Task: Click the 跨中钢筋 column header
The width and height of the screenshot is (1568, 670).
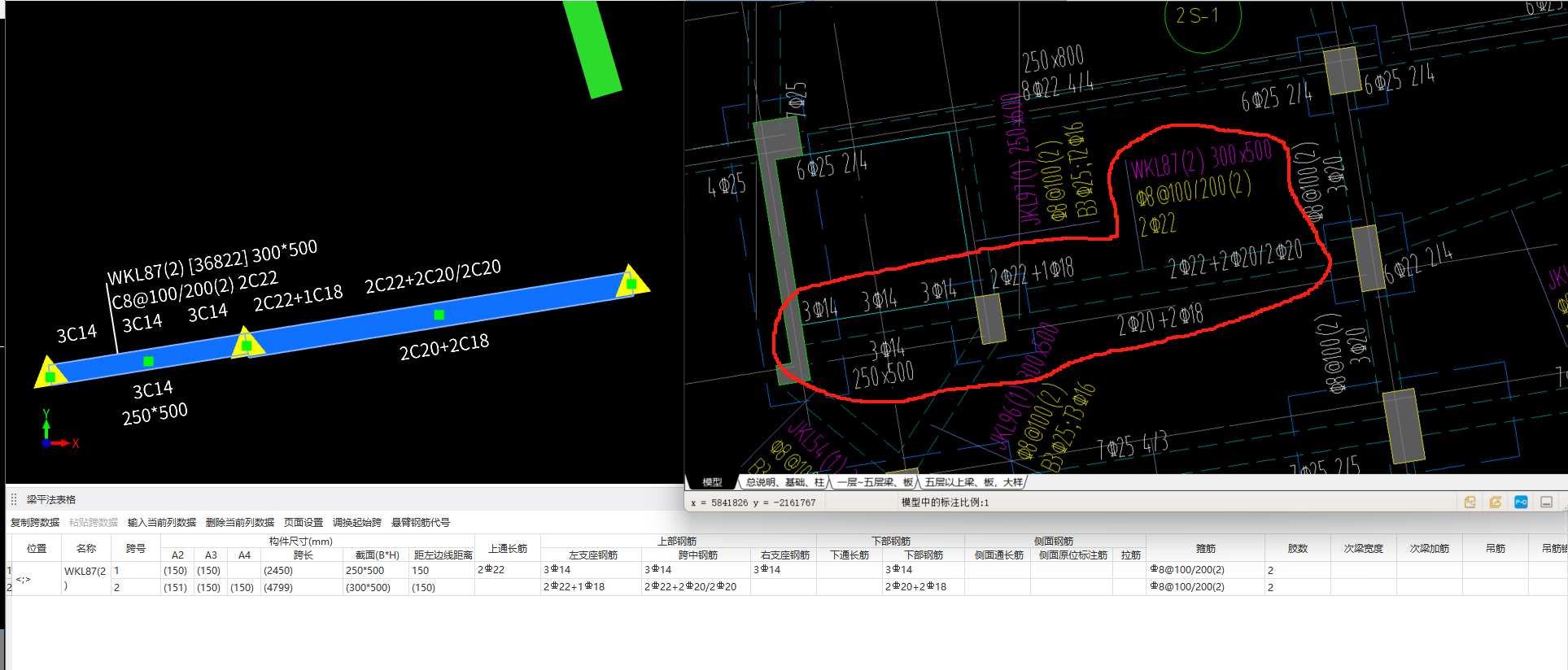Action: pos(697,555)
